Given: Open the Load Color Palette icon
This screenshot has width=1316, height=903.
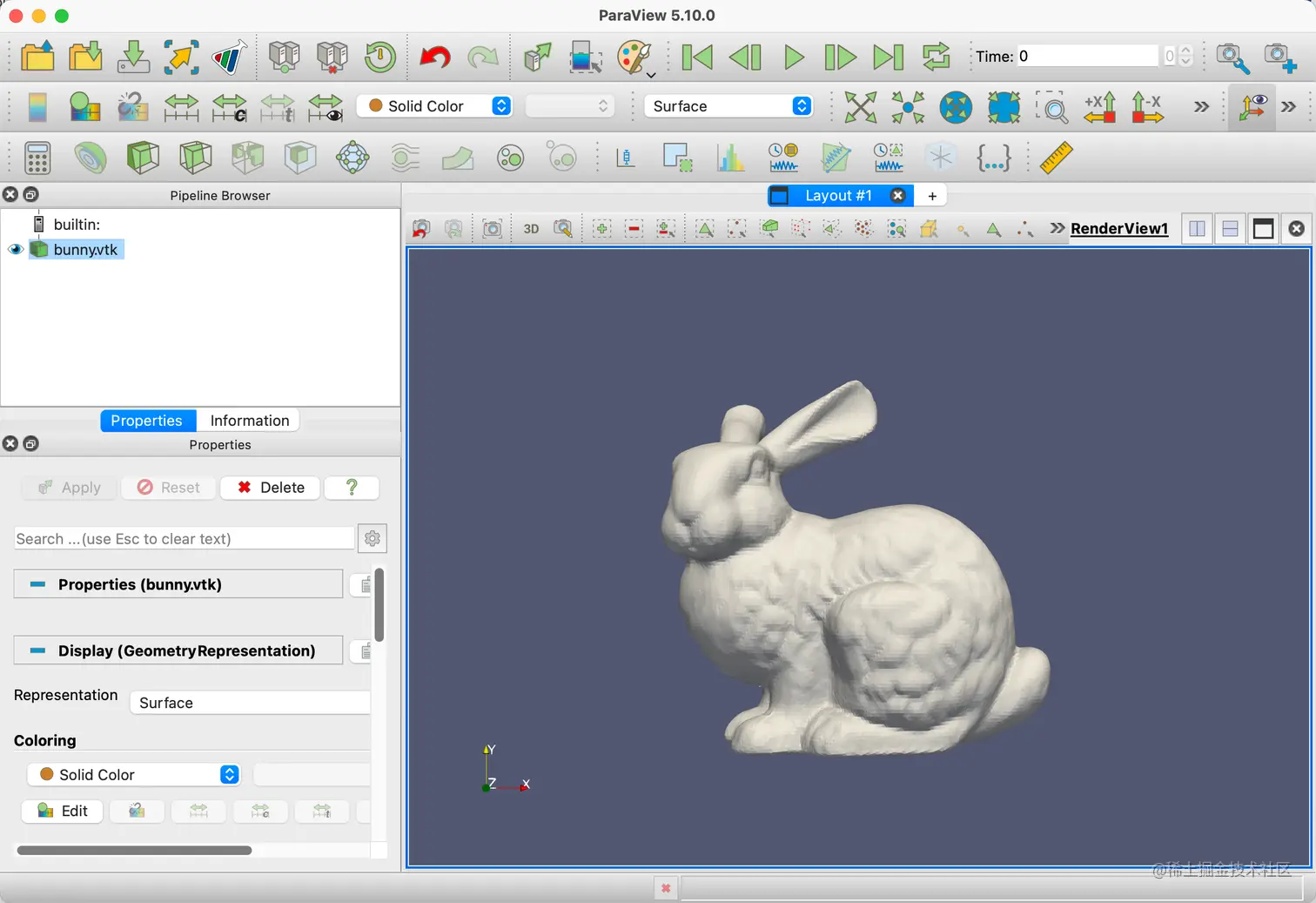Looking at the screenshot, I should tap(634, 57).
